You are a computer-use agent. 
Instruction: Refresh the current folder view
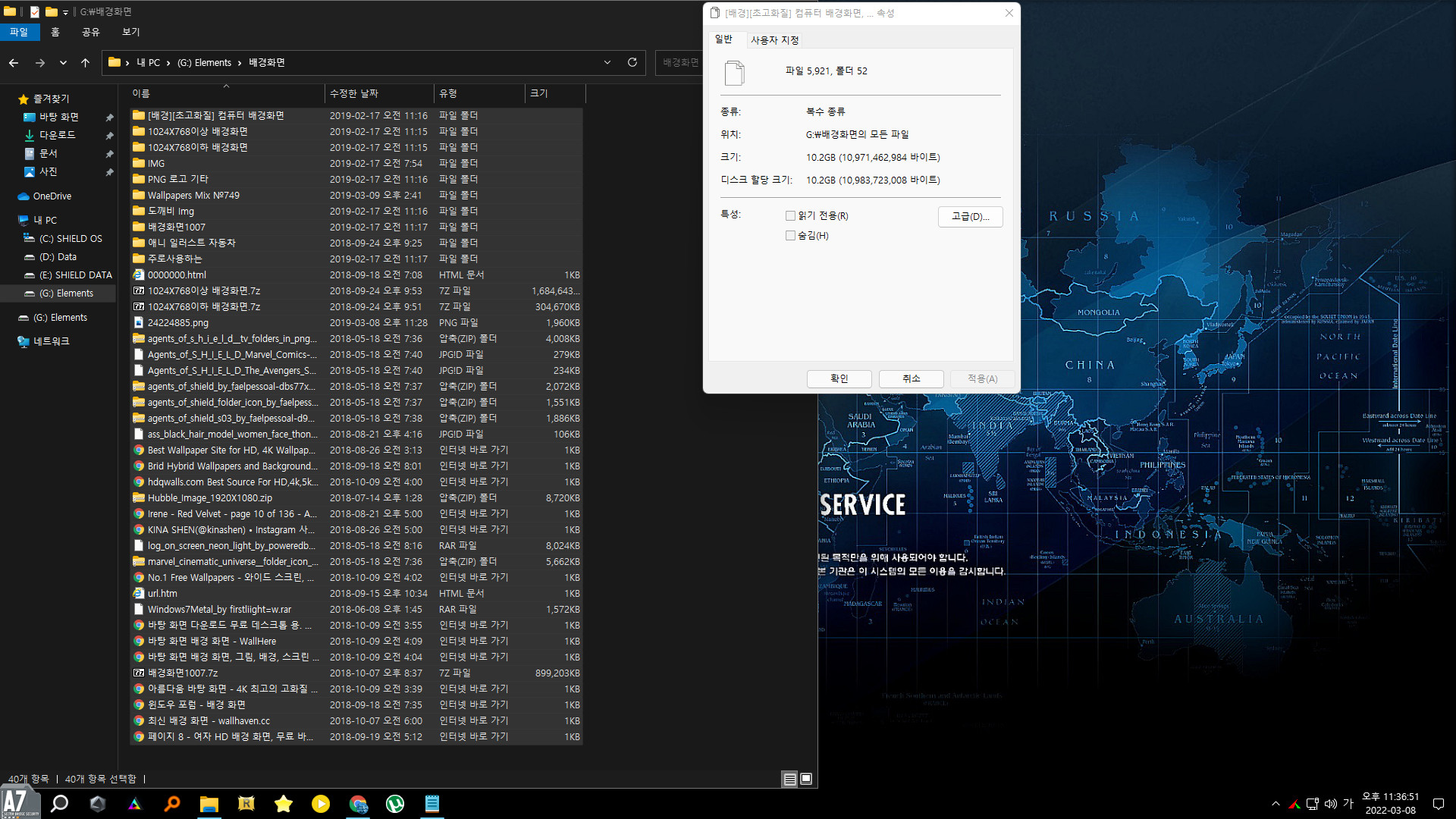tap(632, 62)
